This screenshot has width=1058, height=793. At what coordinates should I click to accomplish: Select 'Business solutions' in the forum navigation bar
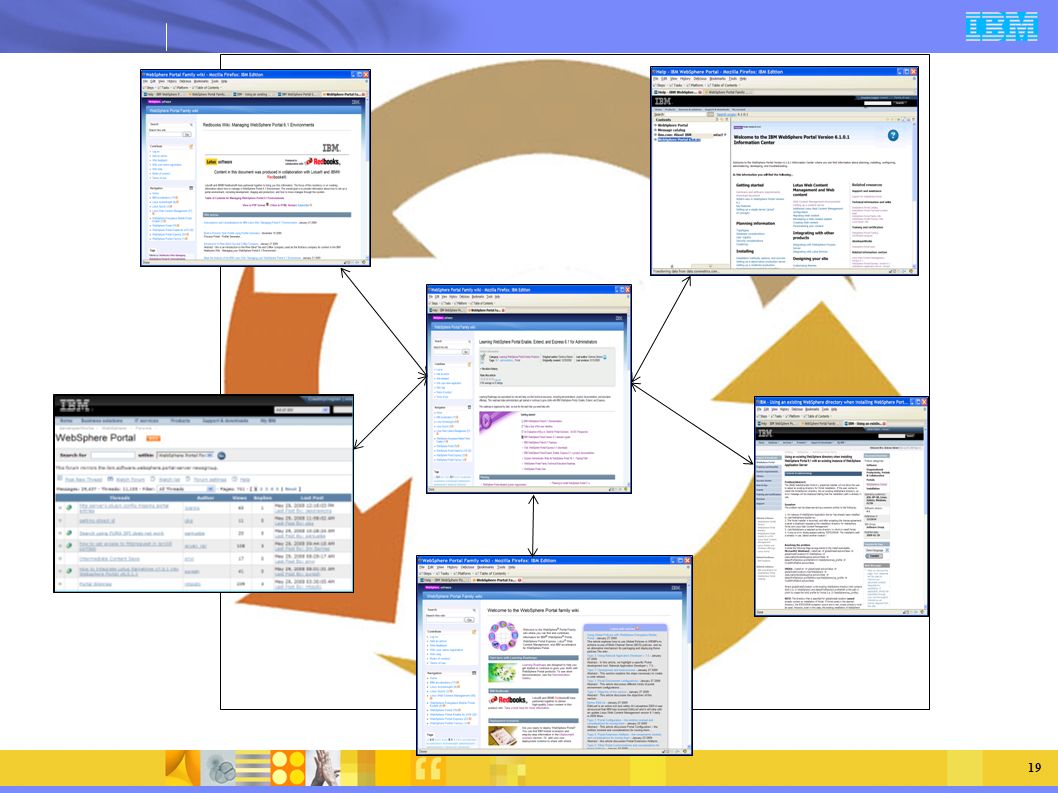tap(102, 420)
